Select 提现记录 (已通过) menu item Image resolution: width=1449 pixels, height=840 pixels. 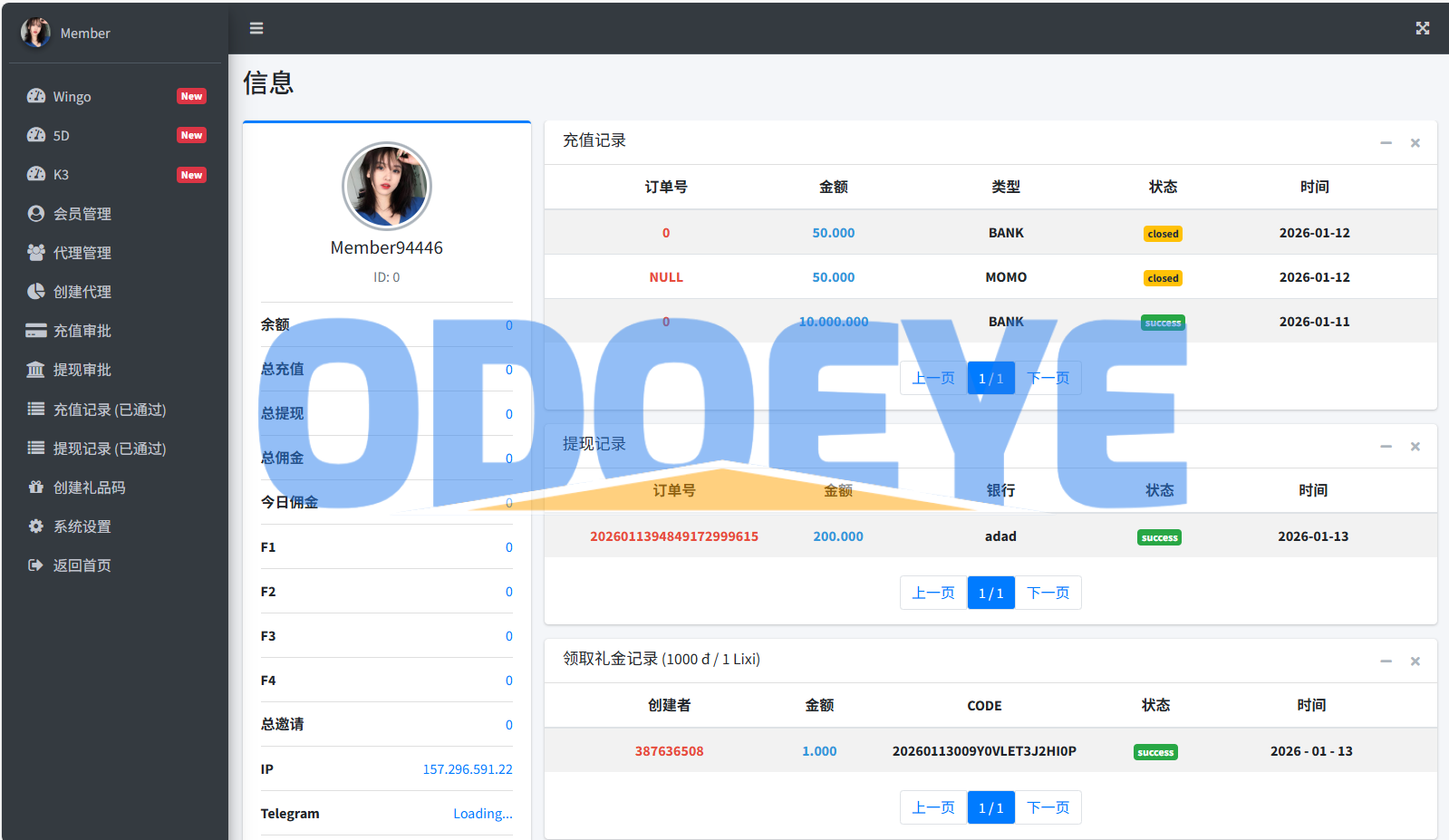click(x=109, y=449)
